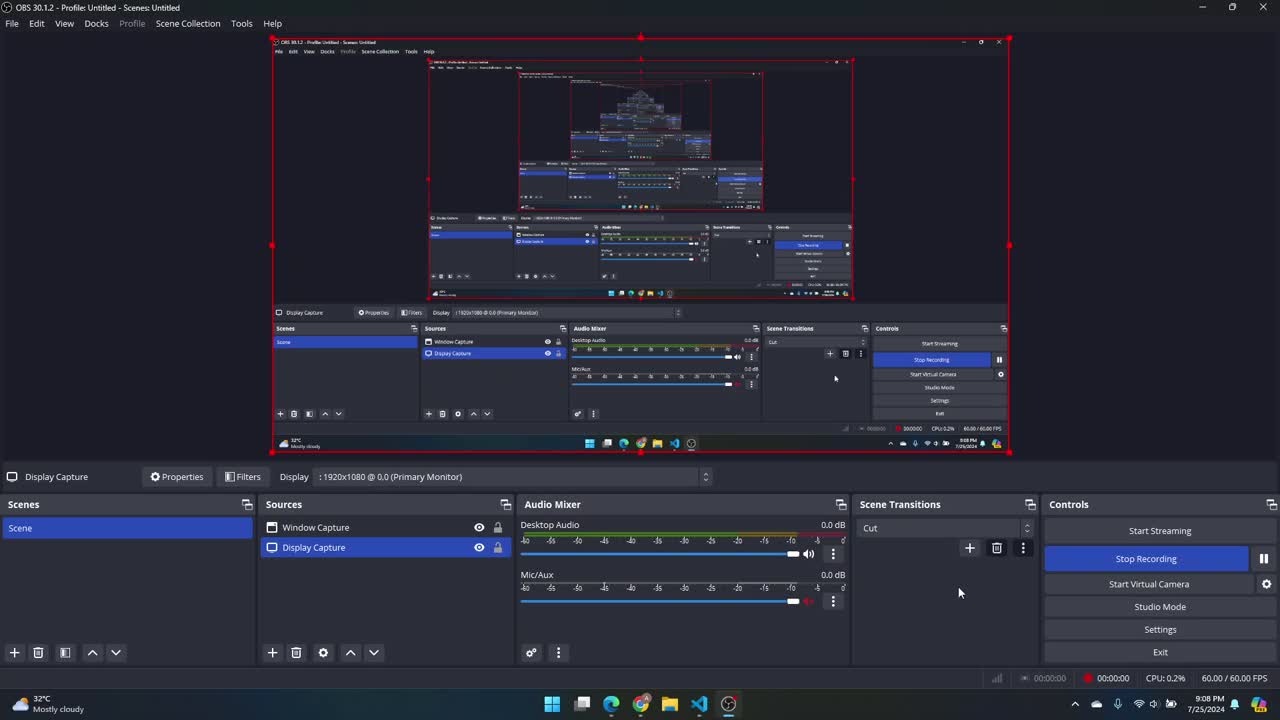This screenshot has width=1280, height=720.
Task: Open Mic/Aux options three-dots
Action: pyautogui.click(x=833, y=602)
